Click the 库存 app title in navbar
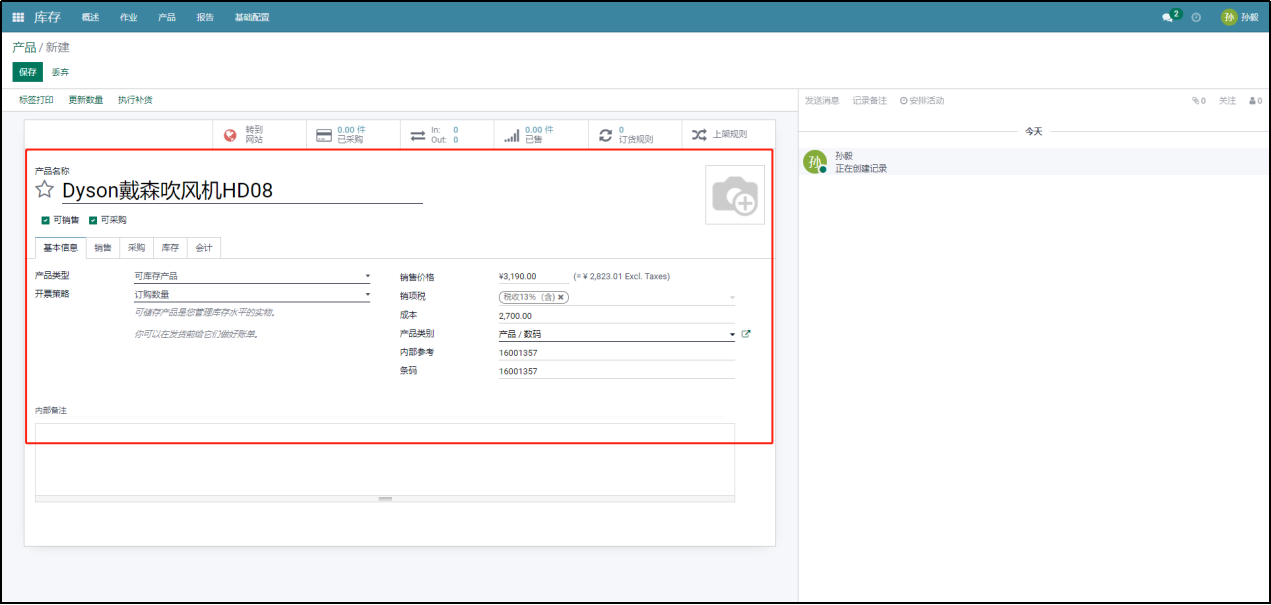This screenshot has height=605, width=1271. pyautogui.click(x=47, y=17)
